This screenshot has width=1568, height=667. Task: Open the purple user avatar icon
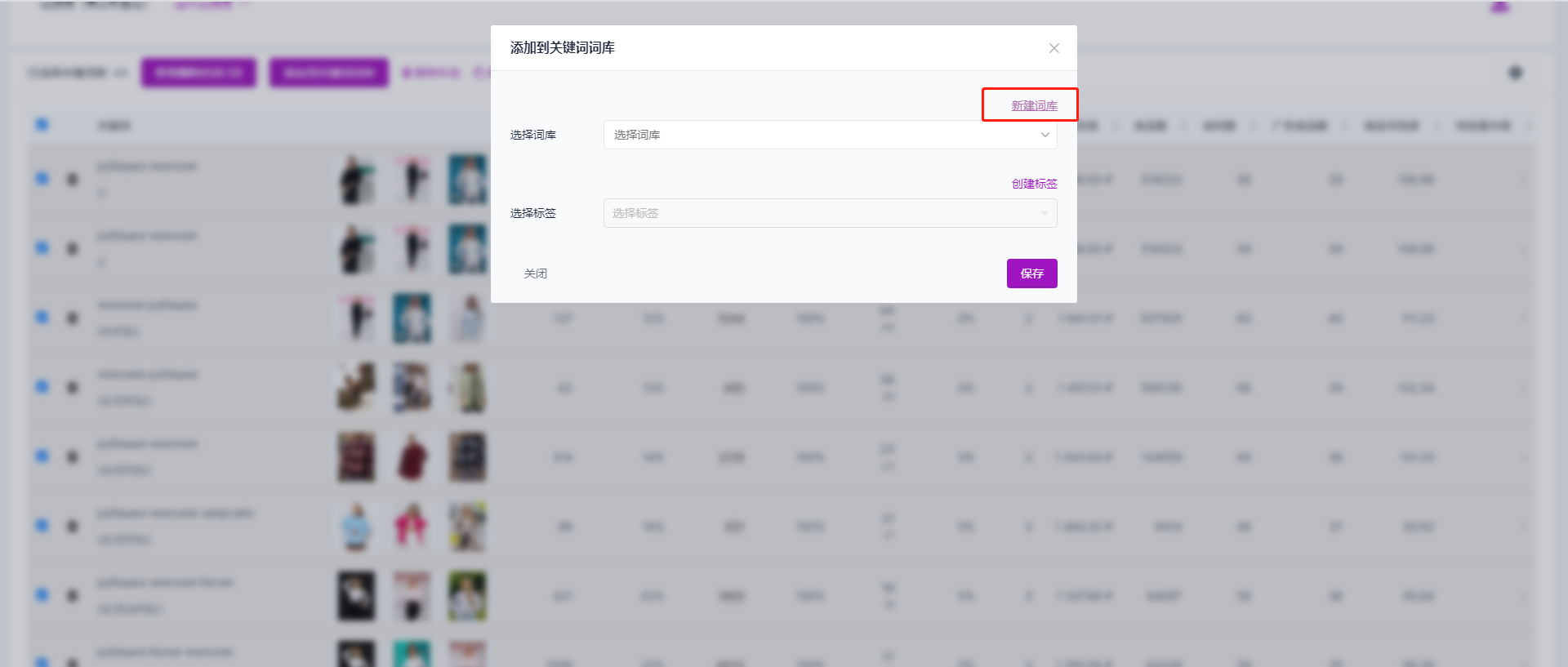pos(1499,7)
